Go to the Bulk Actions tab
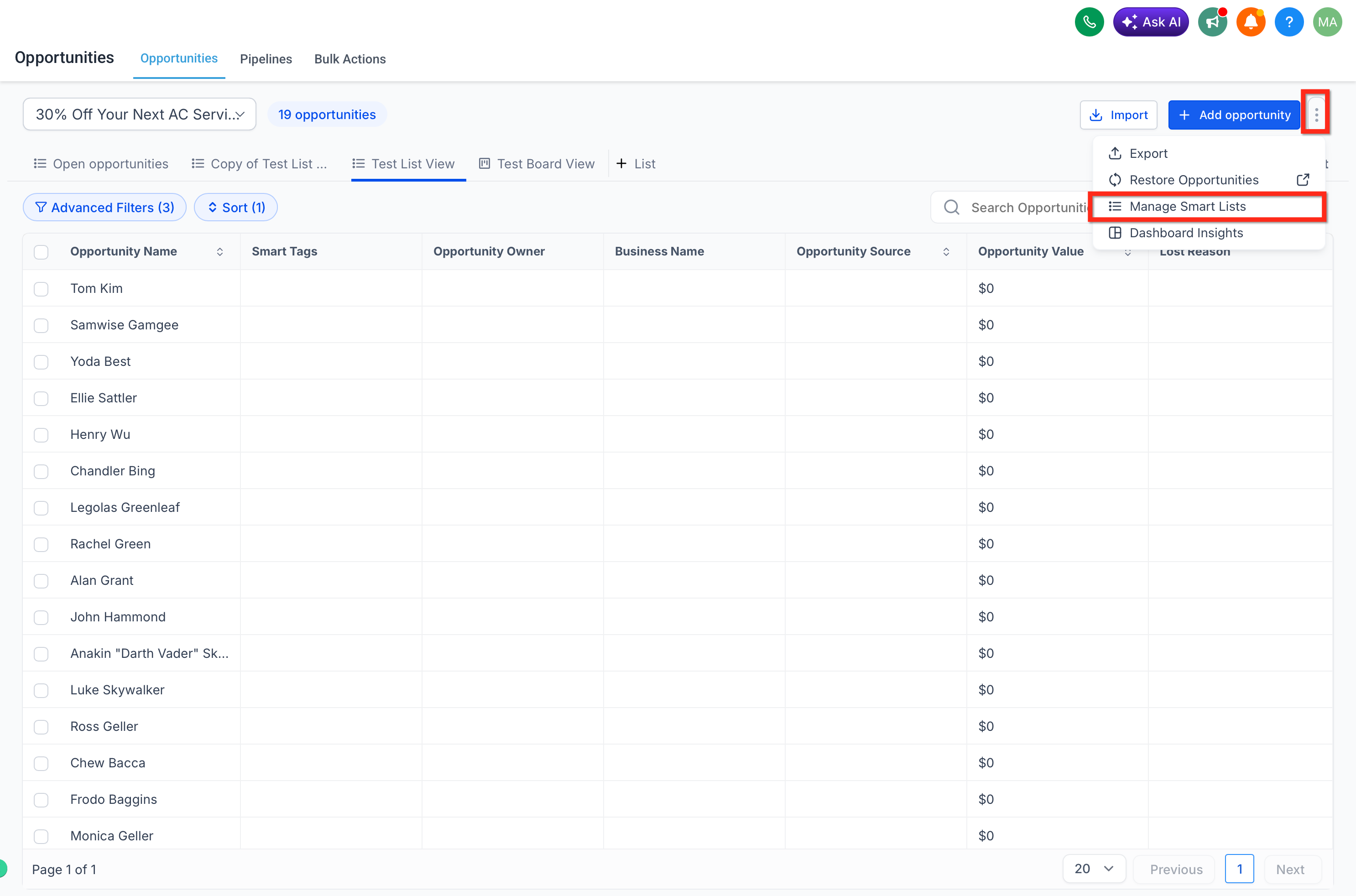The height and width of the screenshot is (896, 1356). (x=349, y=59)
